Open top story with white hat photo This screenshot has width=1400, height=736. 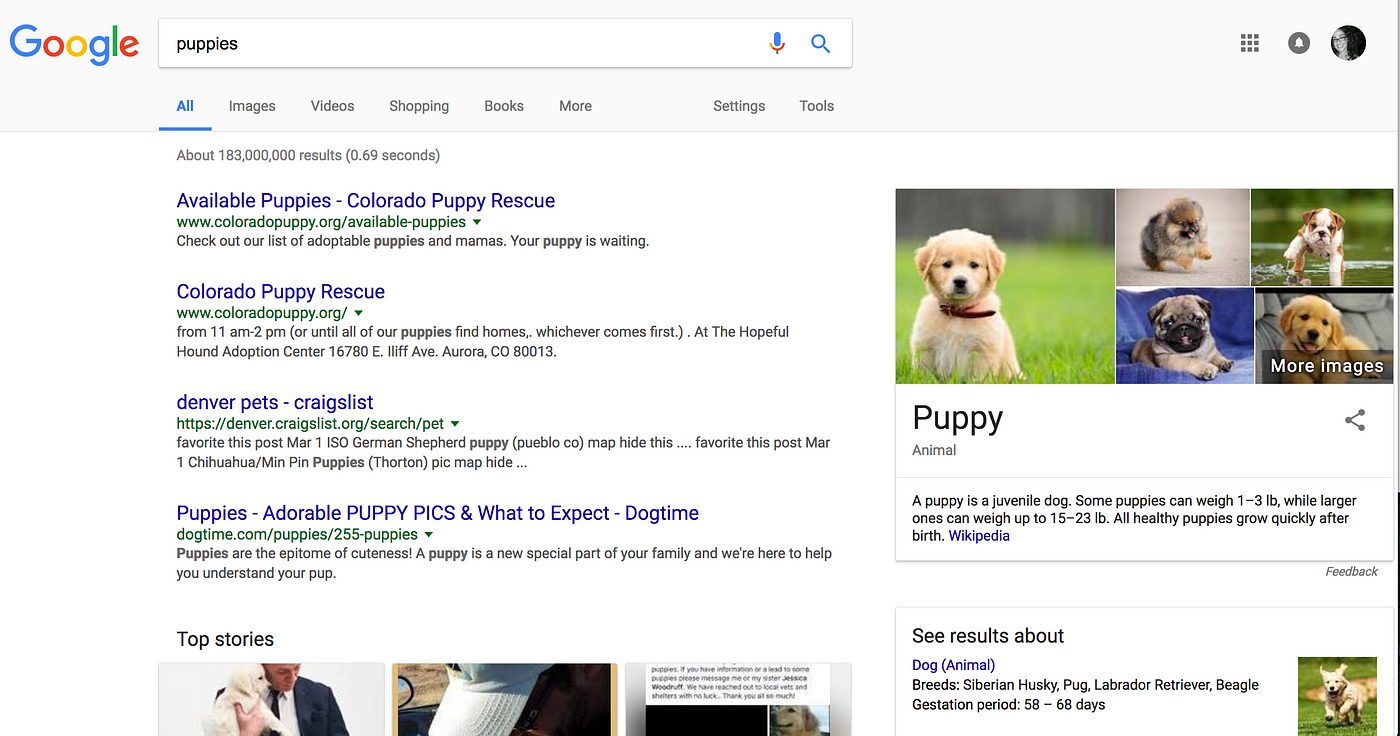pos(505,700)
